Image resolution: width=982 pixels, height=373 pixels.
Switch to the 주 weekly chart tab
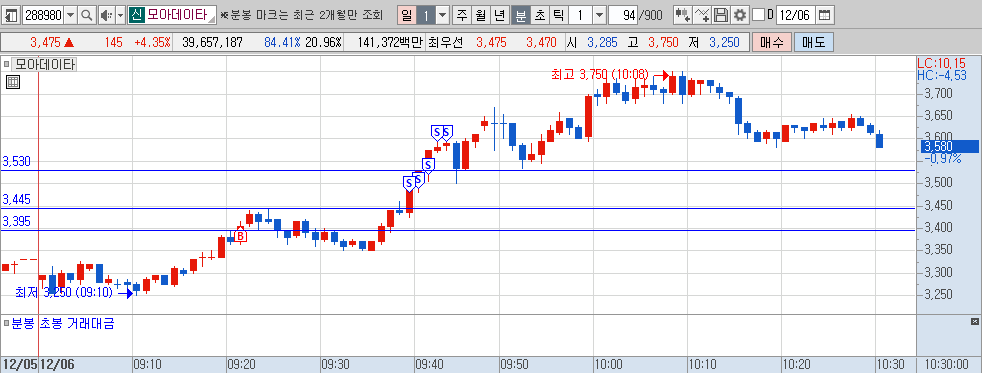[462, 14]
